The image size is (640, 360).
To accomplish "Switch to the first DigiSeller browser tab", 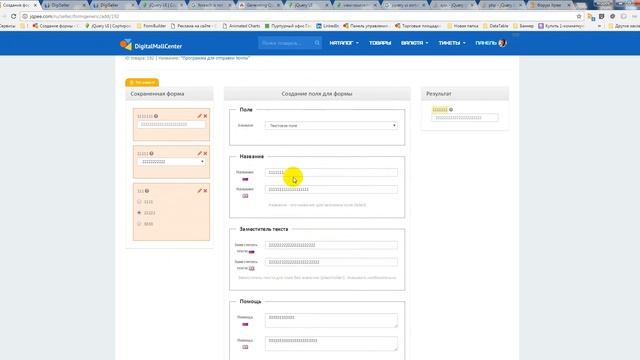I will coord(65,5).
